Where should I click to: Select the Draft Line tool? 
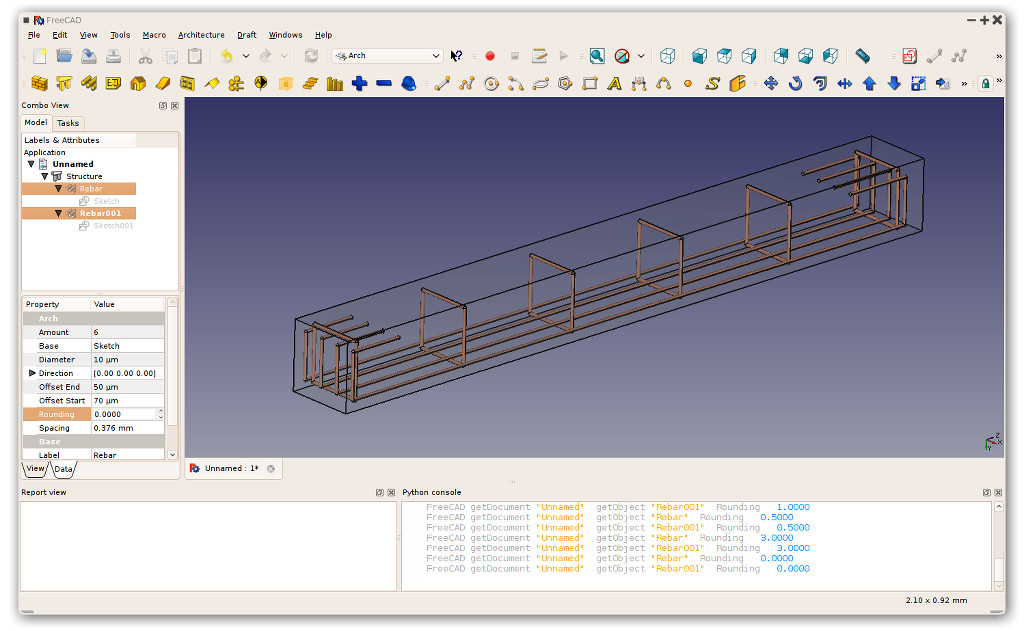pyautogui.click(x=442, y=84)
